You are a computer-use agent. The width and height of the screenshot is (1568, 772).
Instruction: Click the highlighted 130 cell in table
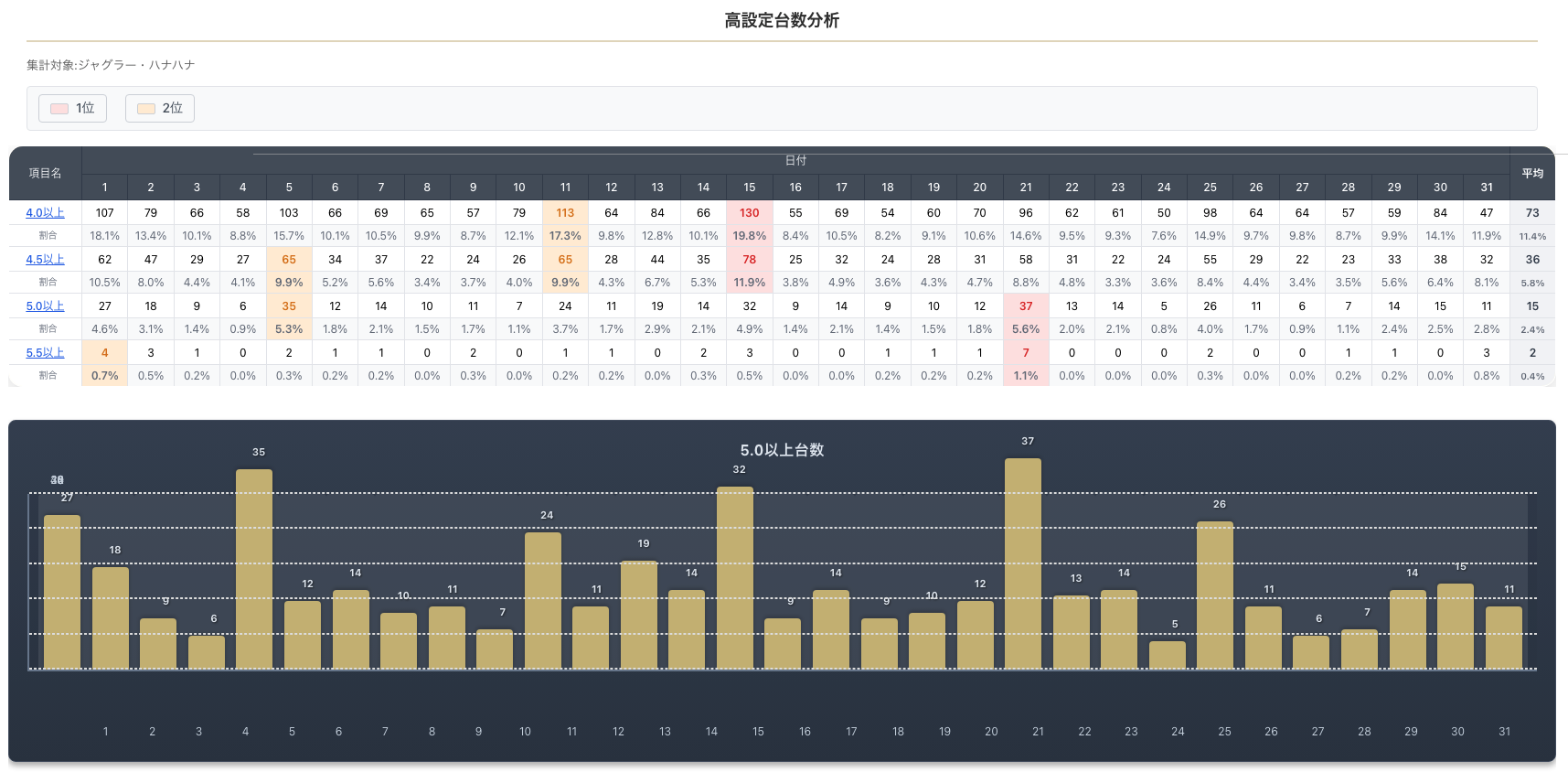749,213
